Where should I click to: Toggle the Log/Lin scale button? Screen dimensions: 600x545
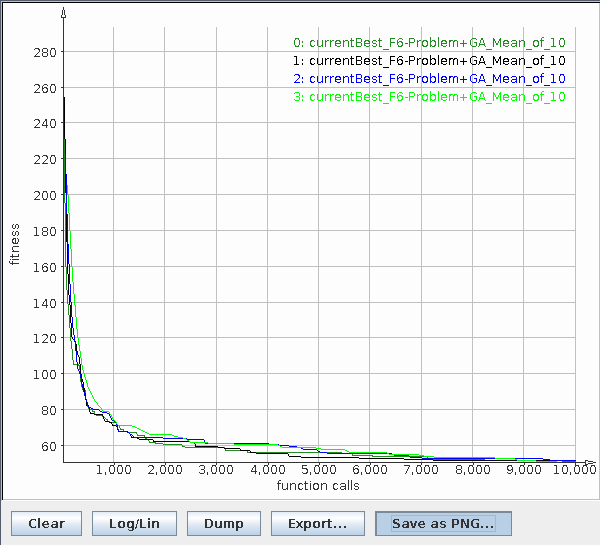pos(134,523)
